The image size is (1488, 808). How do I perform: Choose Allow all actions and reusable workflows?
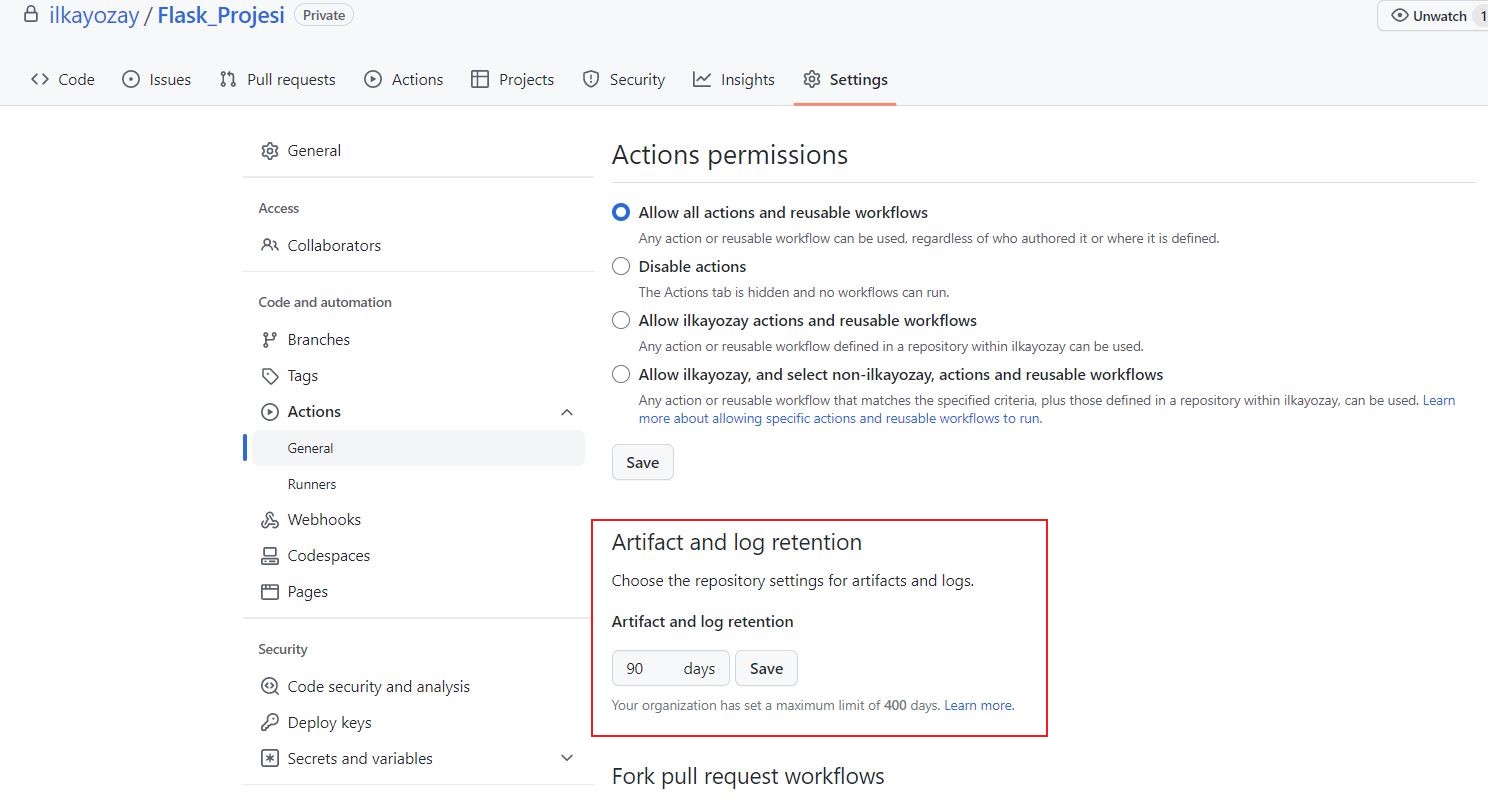click(x=621, y=213)
